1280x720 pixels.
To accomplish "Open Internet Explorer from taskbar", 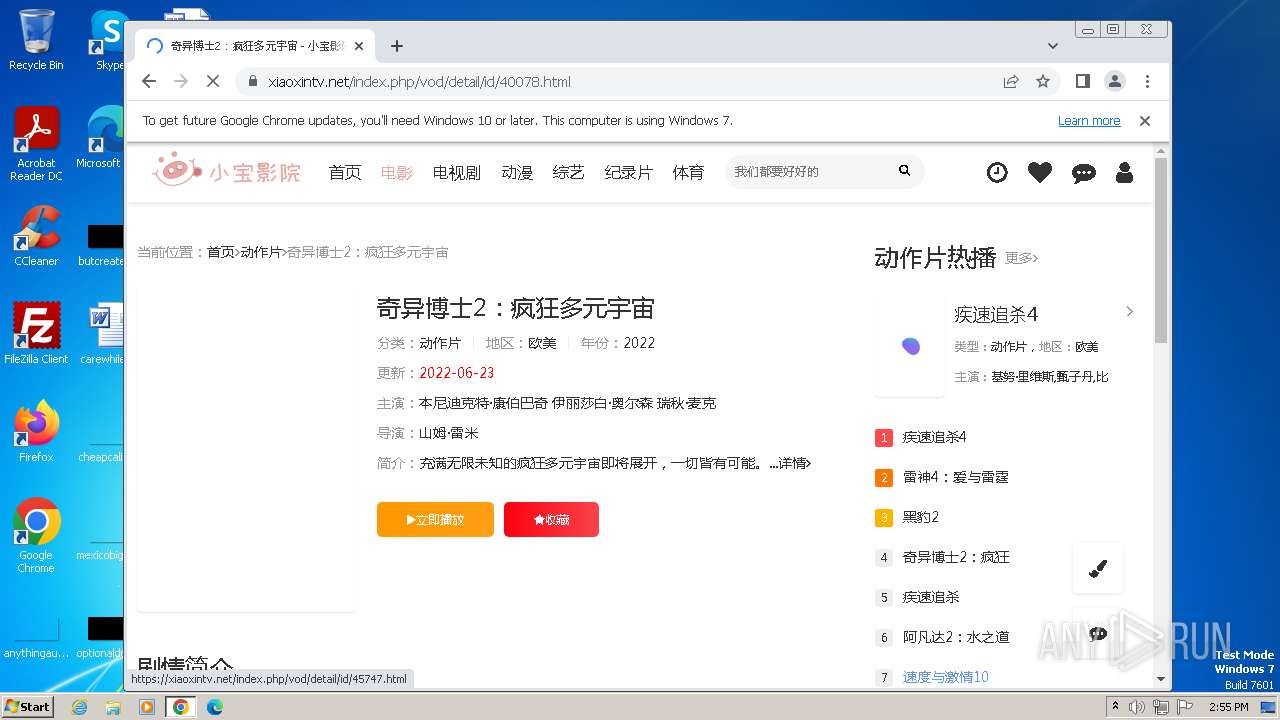I will click(80, 707).
